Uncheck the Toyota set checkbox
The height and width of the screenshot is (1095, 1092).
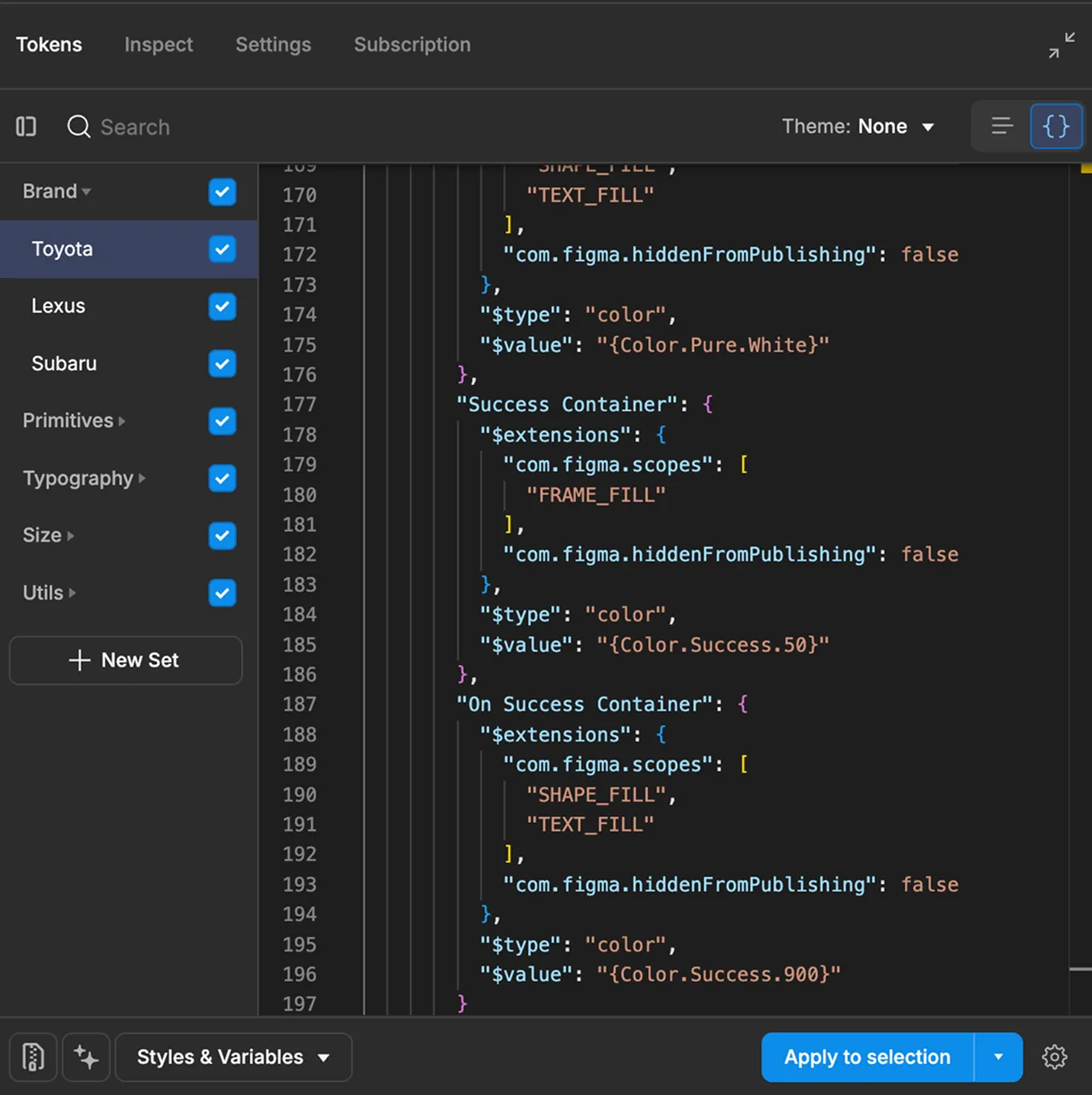222,249
